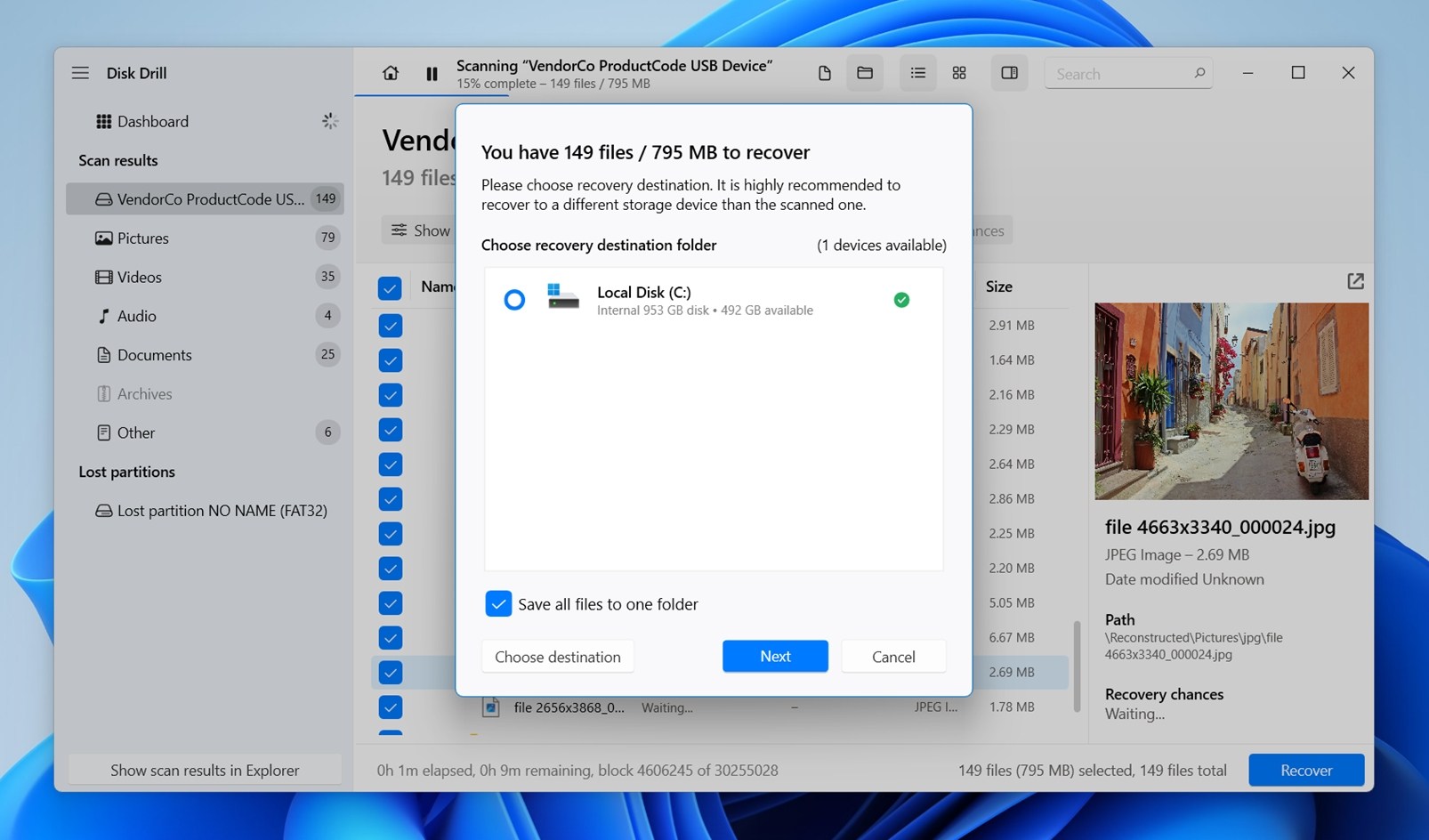
Task: Open the hamburger menu beside Disk Drill
Action: coord(80,73)
